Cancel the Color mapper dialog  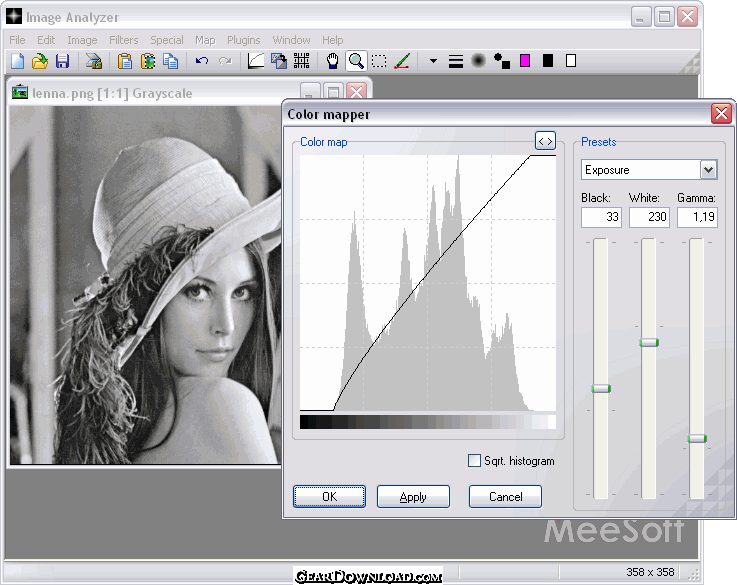click(x=505, y=497)
